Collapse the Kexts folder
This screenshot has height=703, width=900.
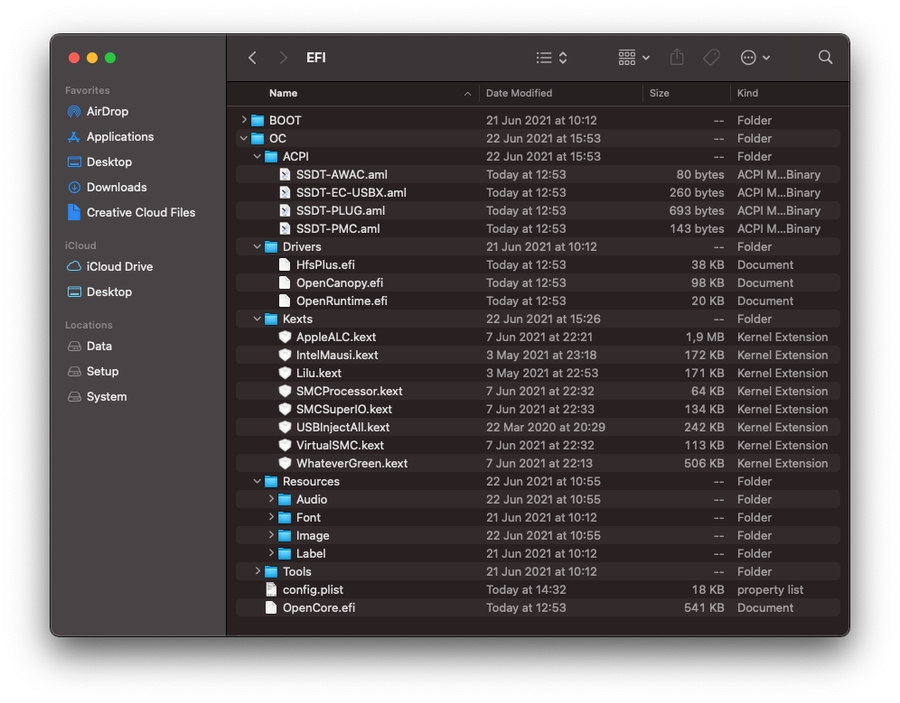tap(257, 319)
